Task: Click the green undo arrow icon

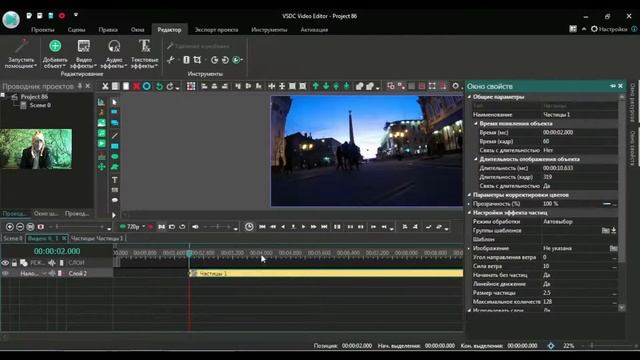Action: pyautogui.click(x=159, y=86)
